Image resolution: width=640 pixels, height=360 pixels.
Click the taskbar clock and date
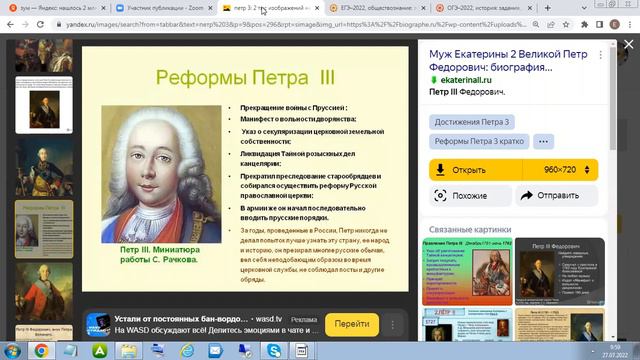point(614,351)
